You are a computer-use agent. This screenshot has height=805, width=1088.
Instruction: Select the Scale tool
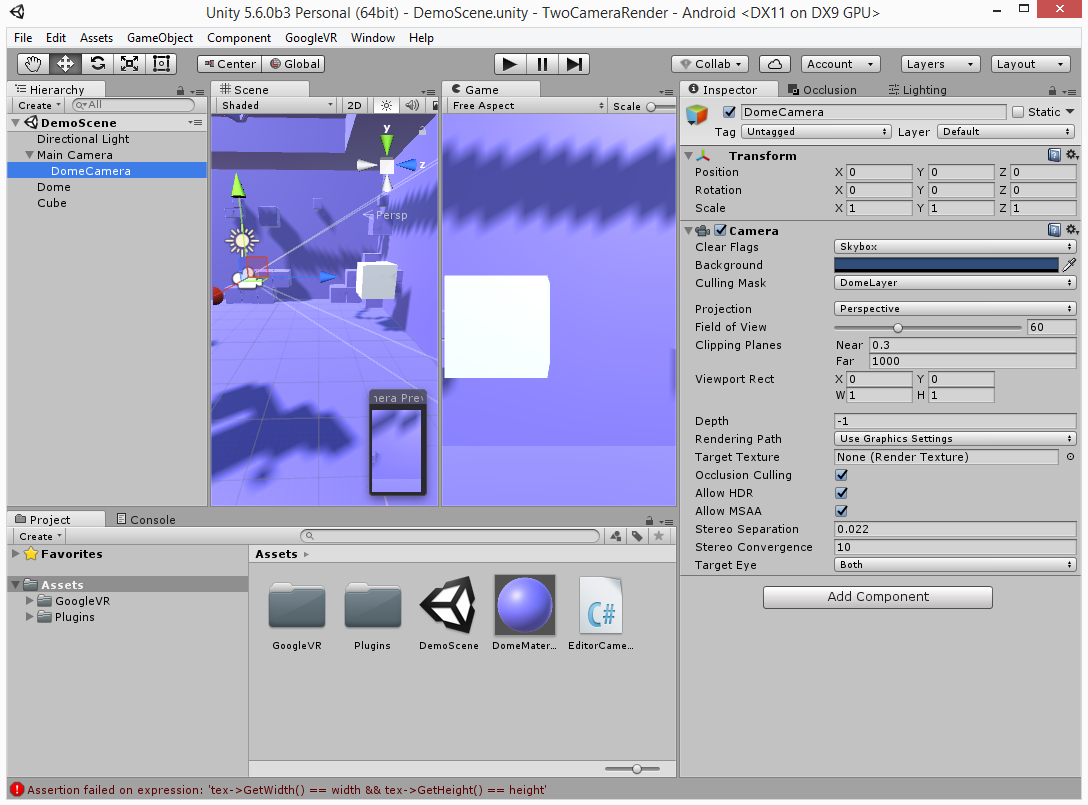click(x=130, y=64)
